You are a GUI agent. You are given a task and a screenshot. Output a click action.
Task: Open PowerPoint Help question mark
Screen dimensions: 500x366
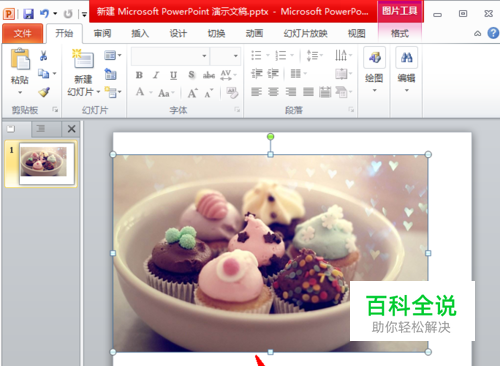[x=493, y=33]
